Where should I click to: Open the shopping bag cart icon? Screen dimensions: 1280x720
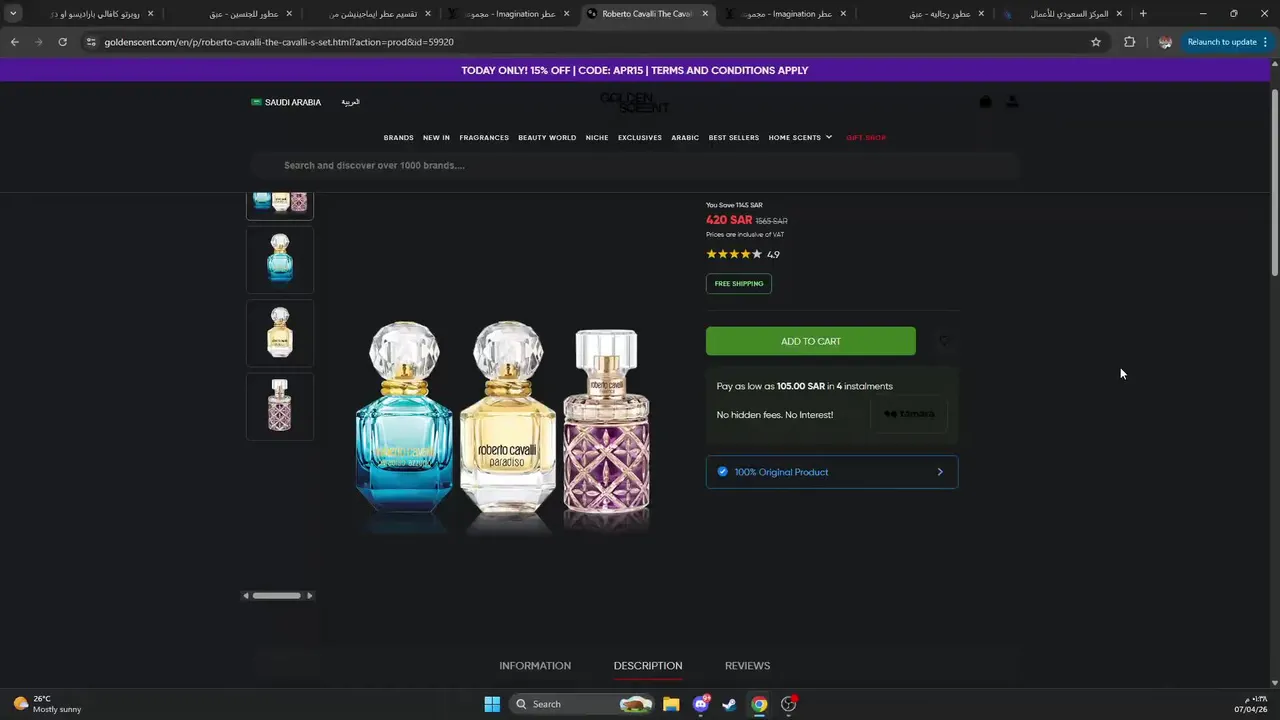(x=985, y=102)
